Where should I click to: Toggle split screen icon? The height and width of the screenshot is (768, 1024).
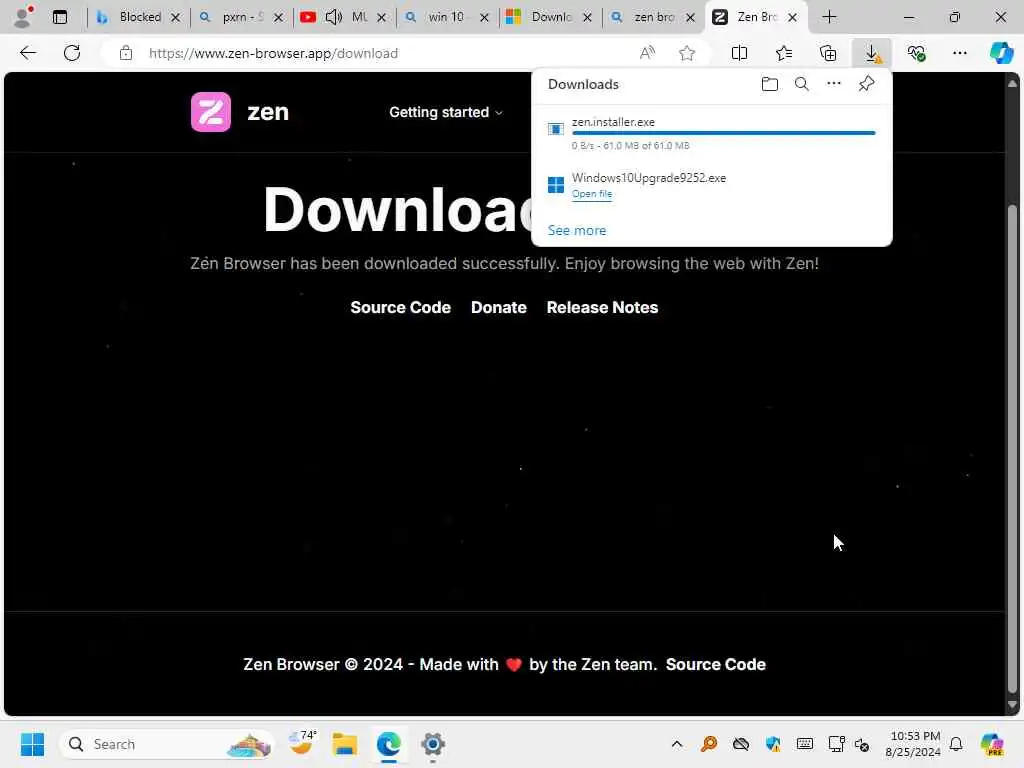(x=739, y=53)
